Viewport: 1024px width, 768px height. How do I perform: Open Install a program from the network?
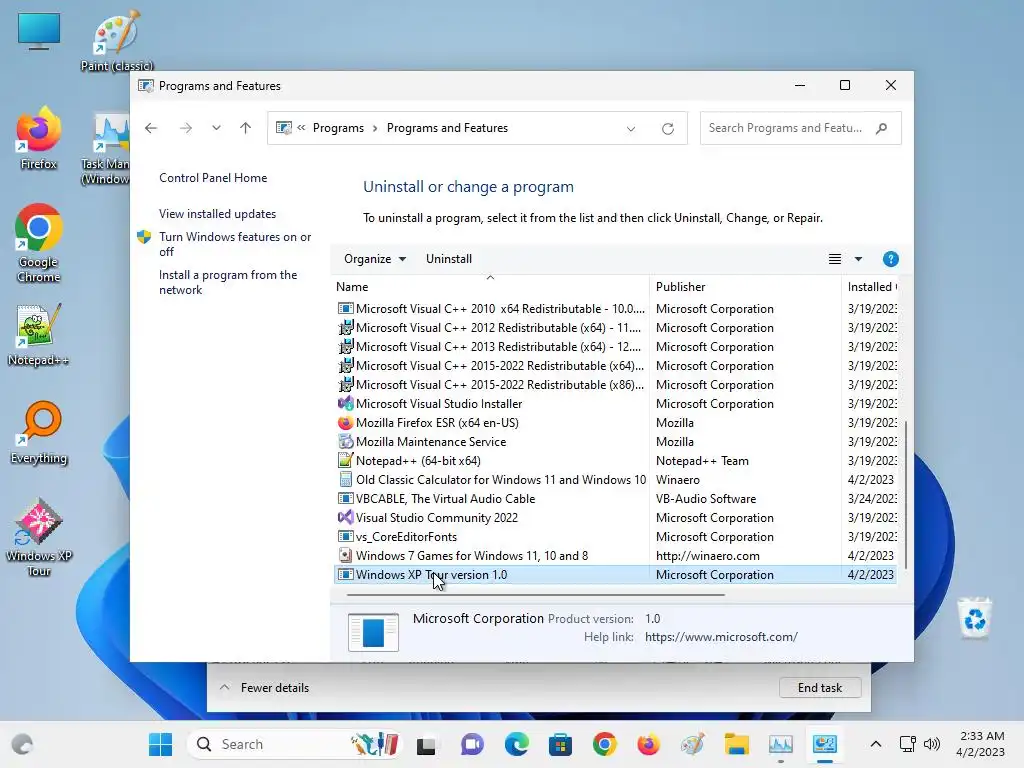(228, 282)
